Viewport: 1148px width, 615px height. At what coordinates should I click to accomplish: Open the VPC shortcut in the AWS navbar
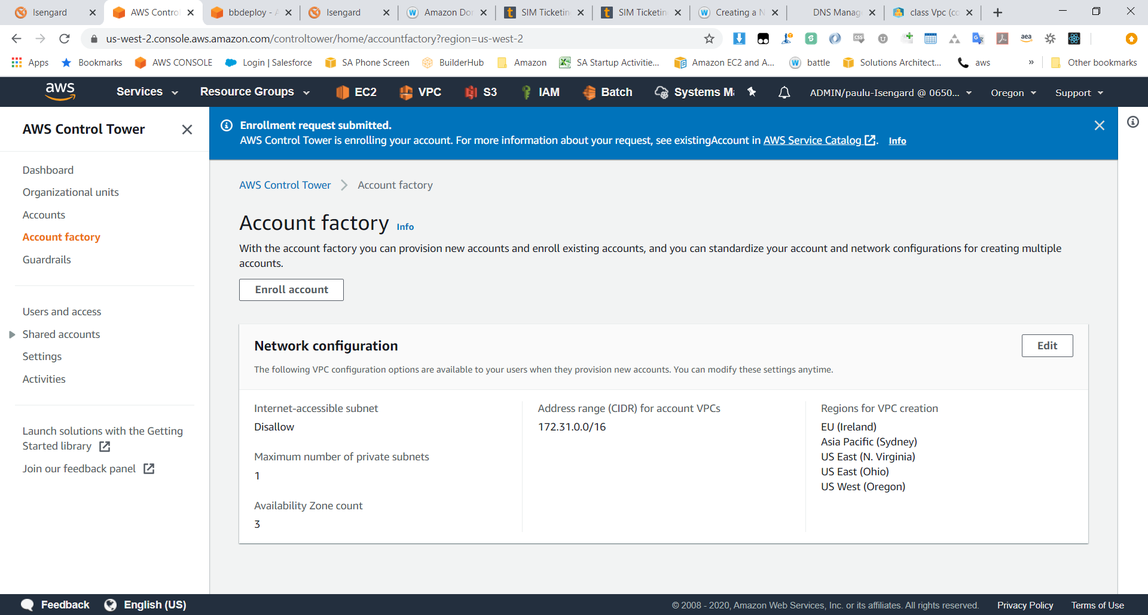point(420,92)
